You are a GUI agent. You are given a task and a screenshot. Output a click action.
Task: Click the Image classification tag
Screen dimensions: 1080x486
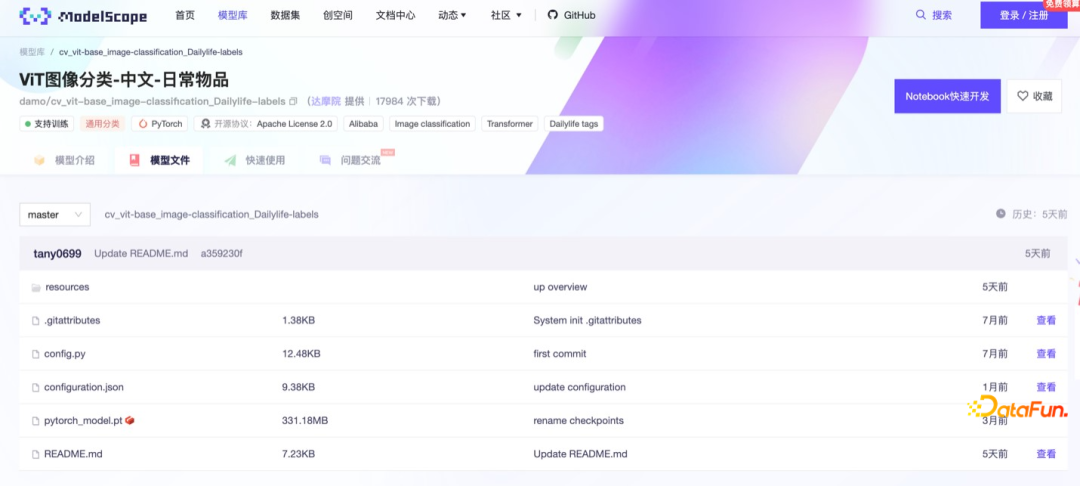tap(432, 124)
